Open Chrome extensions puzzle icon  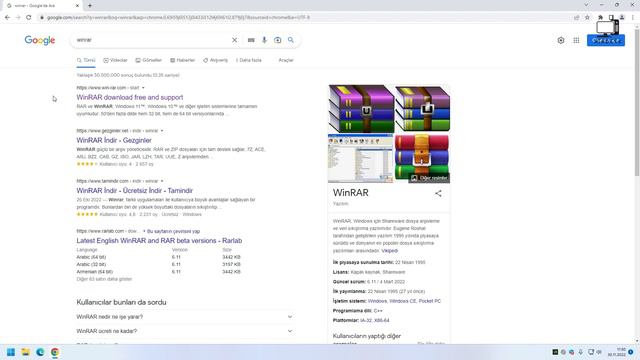pyautogui.click(x=600, y=18)
